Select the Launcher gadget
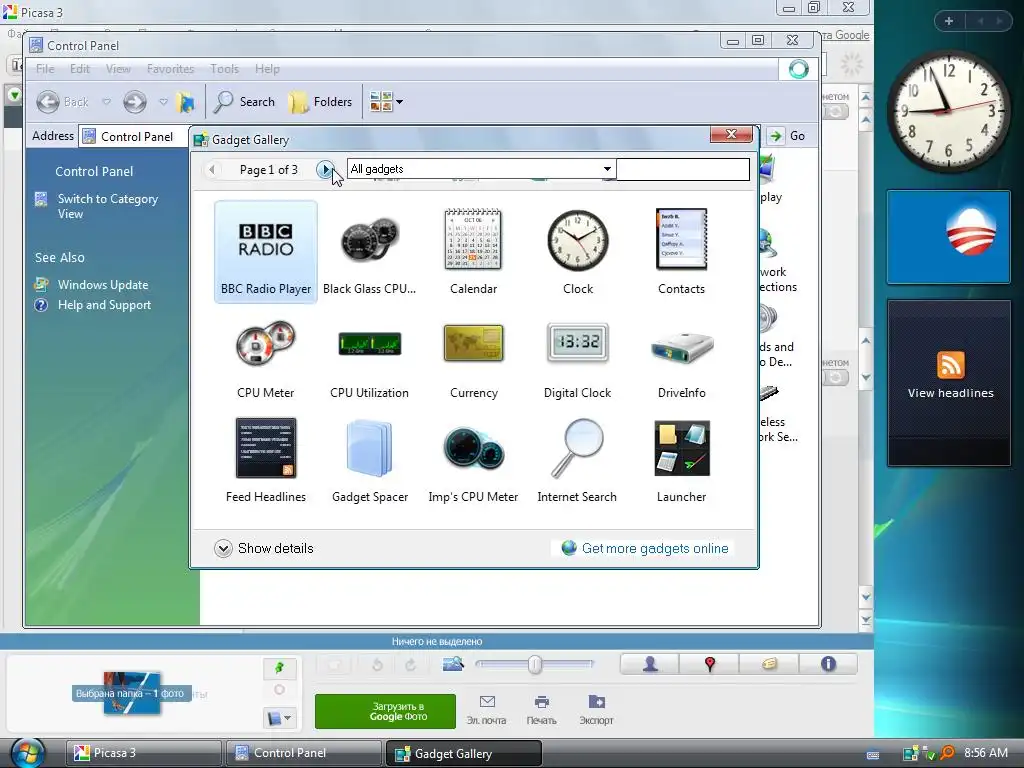Screen dimensions: 1024x768 [x=681, y=460]
